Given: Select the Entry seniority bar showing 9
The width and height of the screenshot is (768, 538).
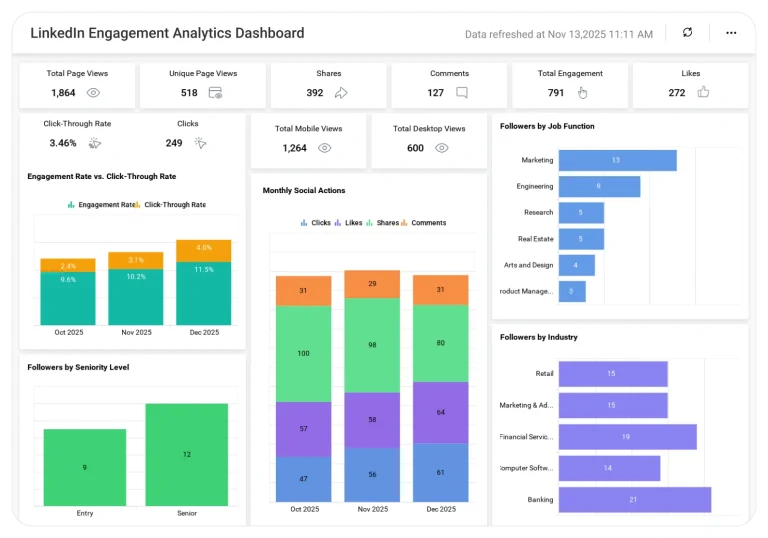Looking at the screenshot, I should [x=85, y=467].
